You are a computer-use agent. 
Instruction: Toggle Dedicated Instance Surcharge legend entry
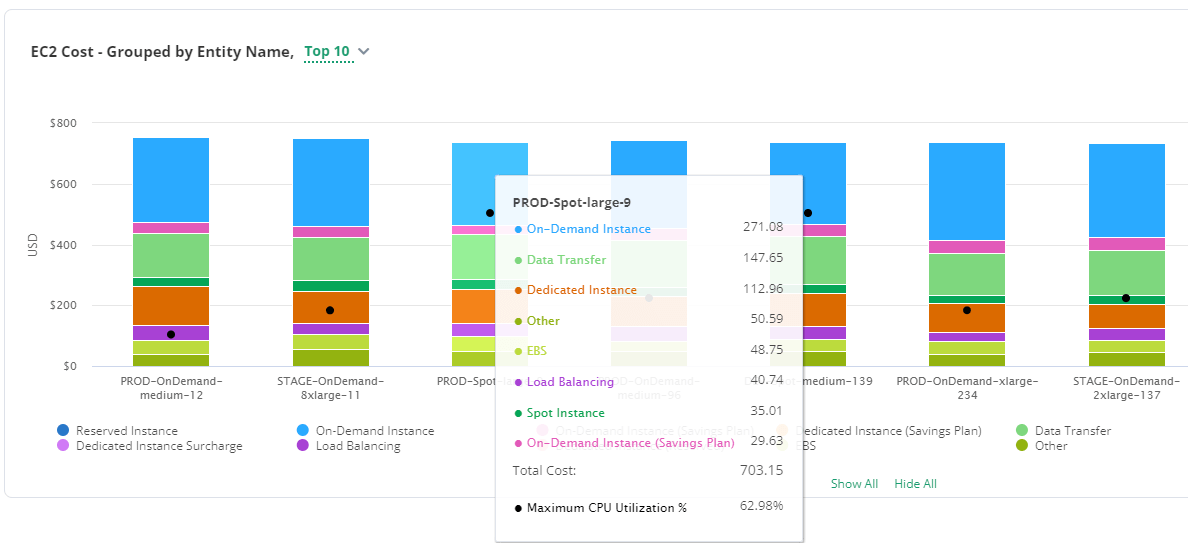[149, 445]
